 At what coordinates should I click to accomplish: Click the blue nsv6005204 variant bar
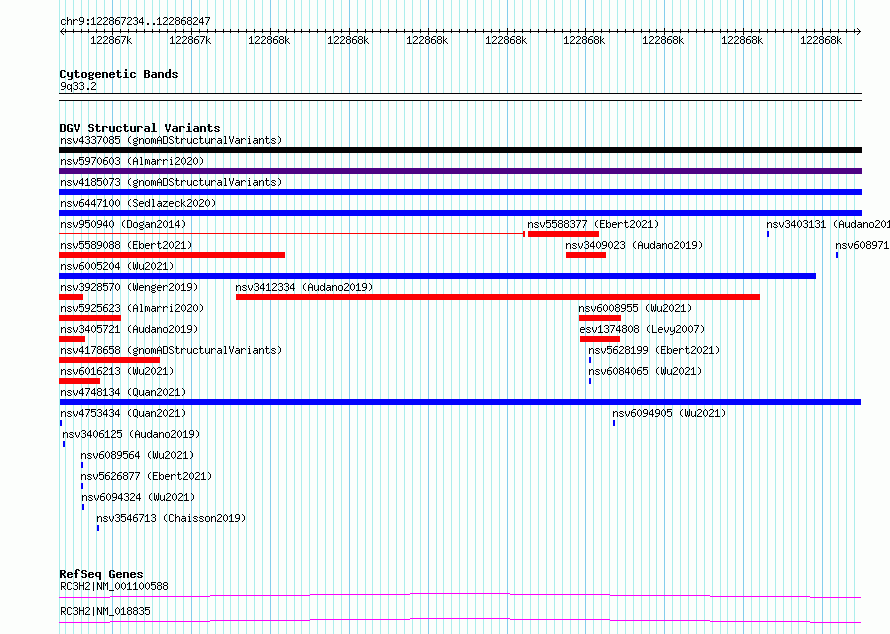[438, 276]
